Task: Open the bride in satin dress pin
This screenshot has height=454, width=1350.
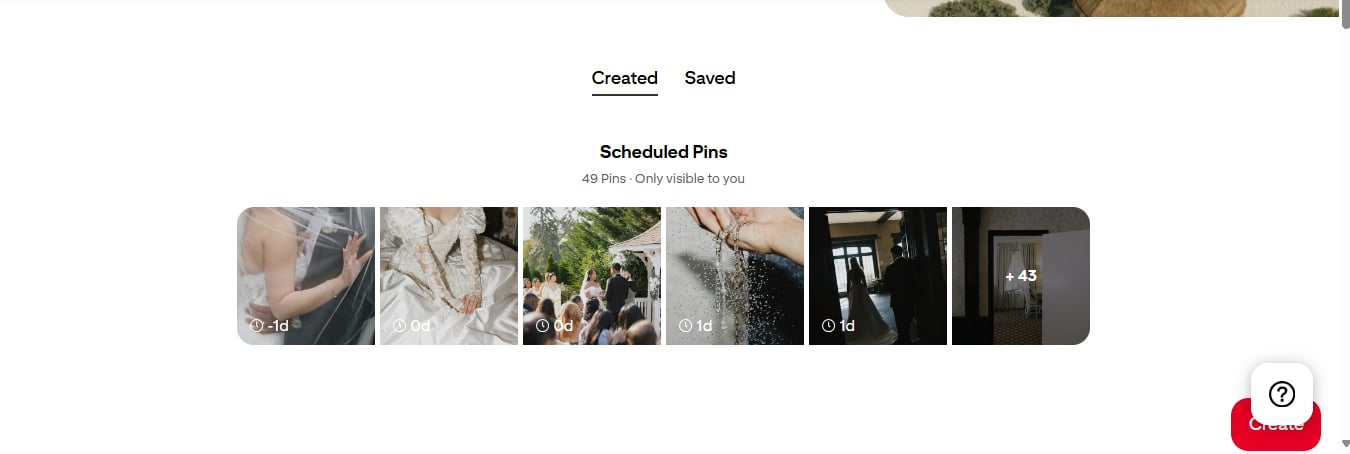Action: click(449, 276)
